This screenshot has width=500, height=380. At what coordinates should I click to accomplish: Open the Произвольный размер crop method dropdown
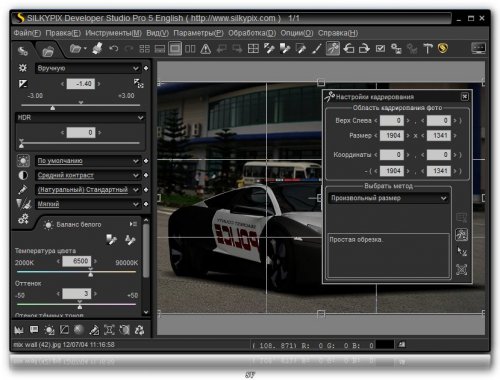point(388,198)
